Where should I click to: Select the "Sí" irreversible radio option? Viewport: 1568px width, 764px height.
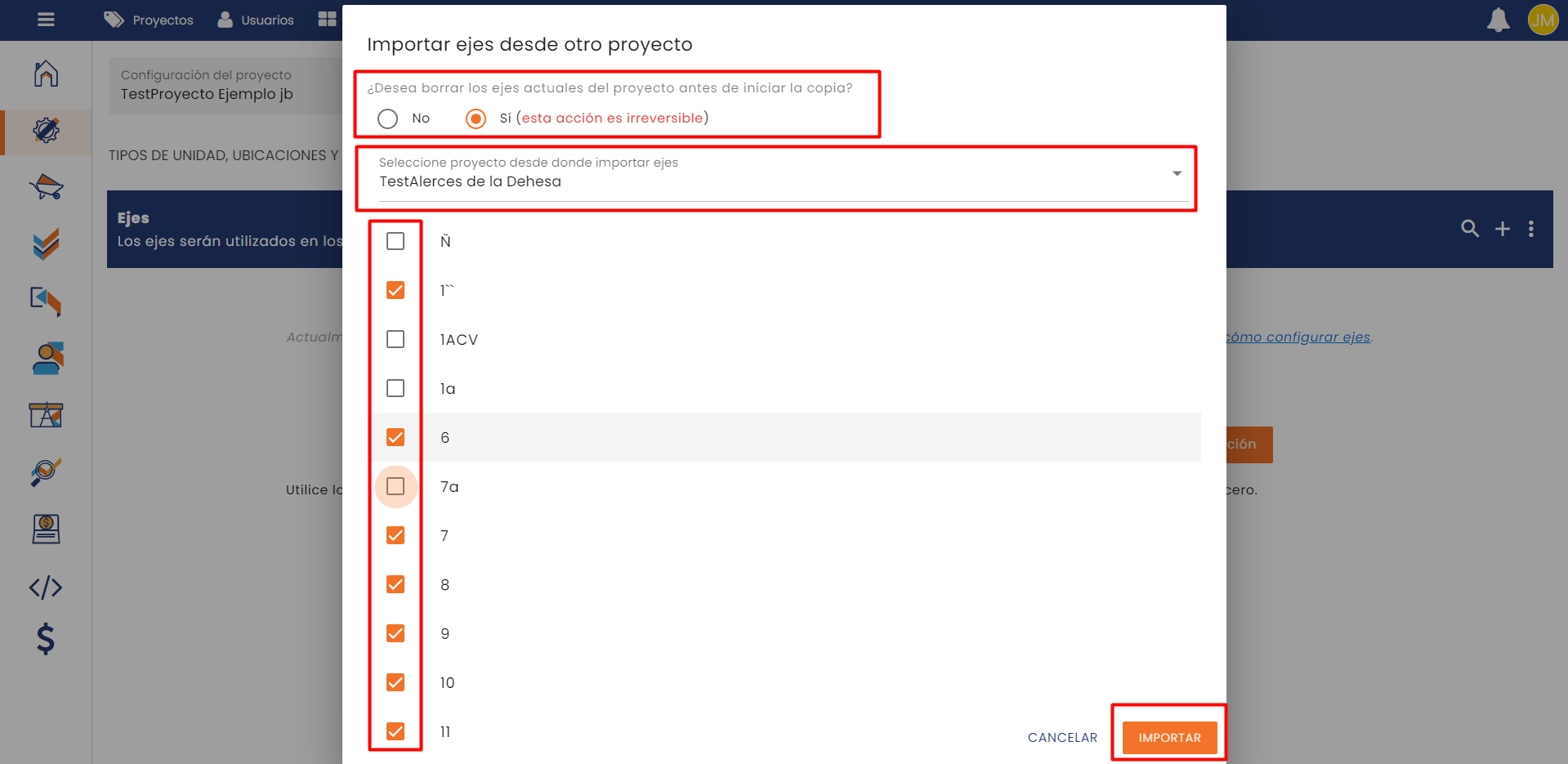coord(476,118)
